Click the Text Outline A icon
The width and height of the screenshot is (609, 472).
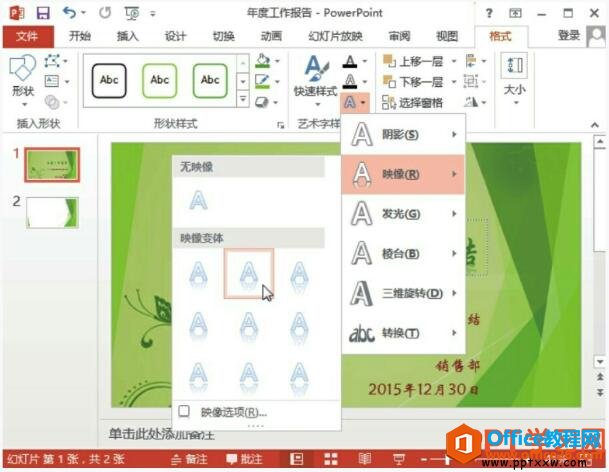(x=350, y=81)
